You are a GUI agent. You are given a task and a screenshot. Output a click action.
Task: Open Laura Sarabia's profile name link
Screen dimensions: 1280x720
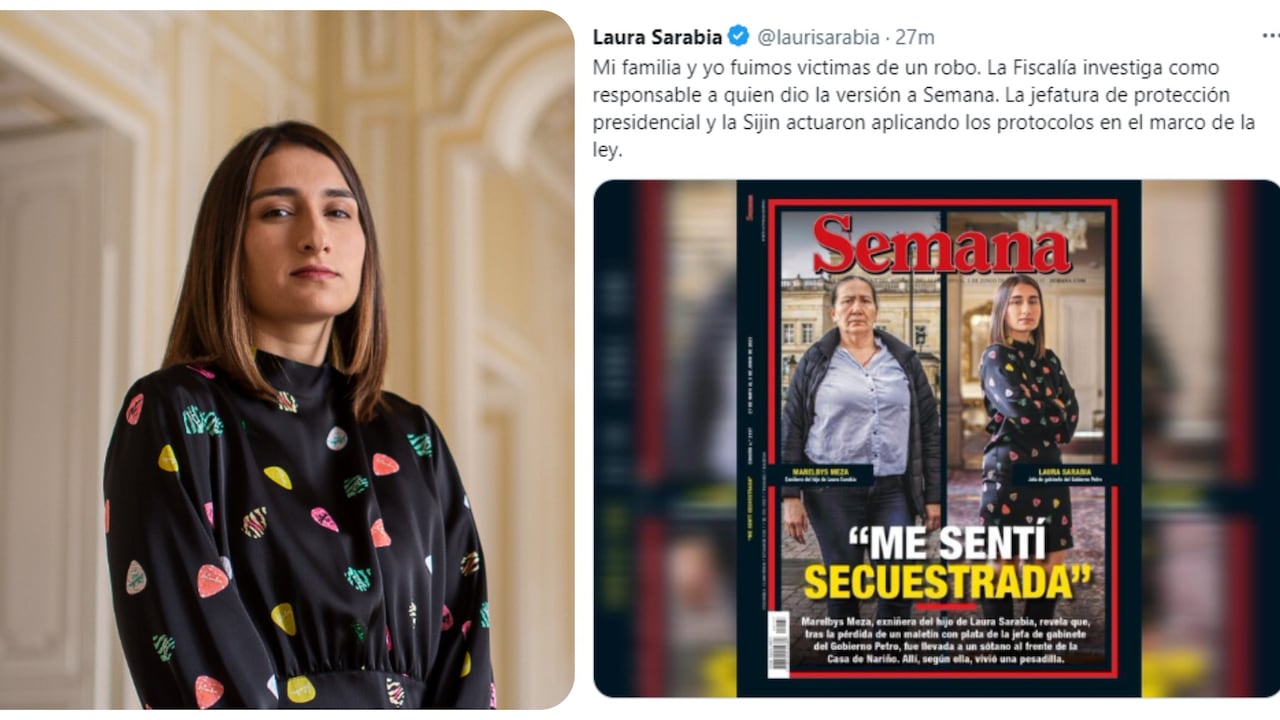pyautogui.click(x=657, y=37)
